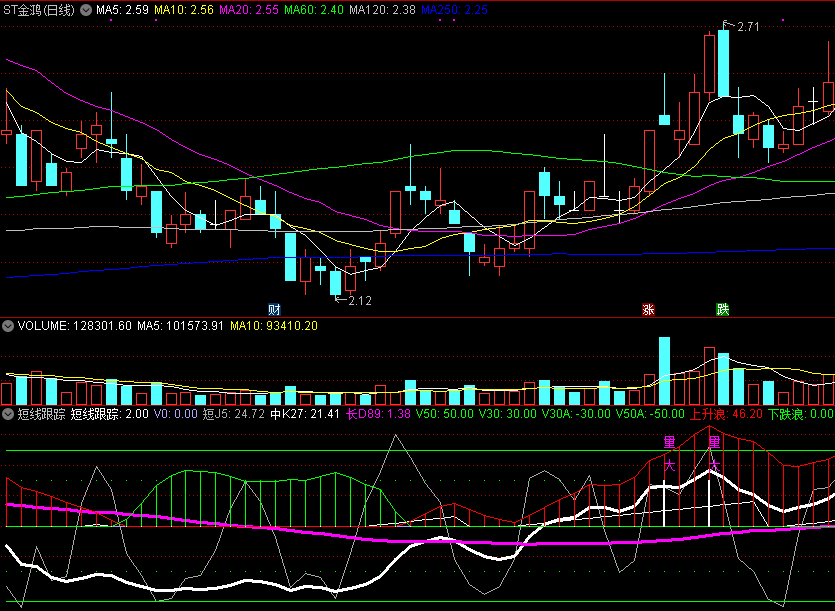Click the 财 marker icon under the chart
Screen dimensions: 835x611
click(274, 309)
